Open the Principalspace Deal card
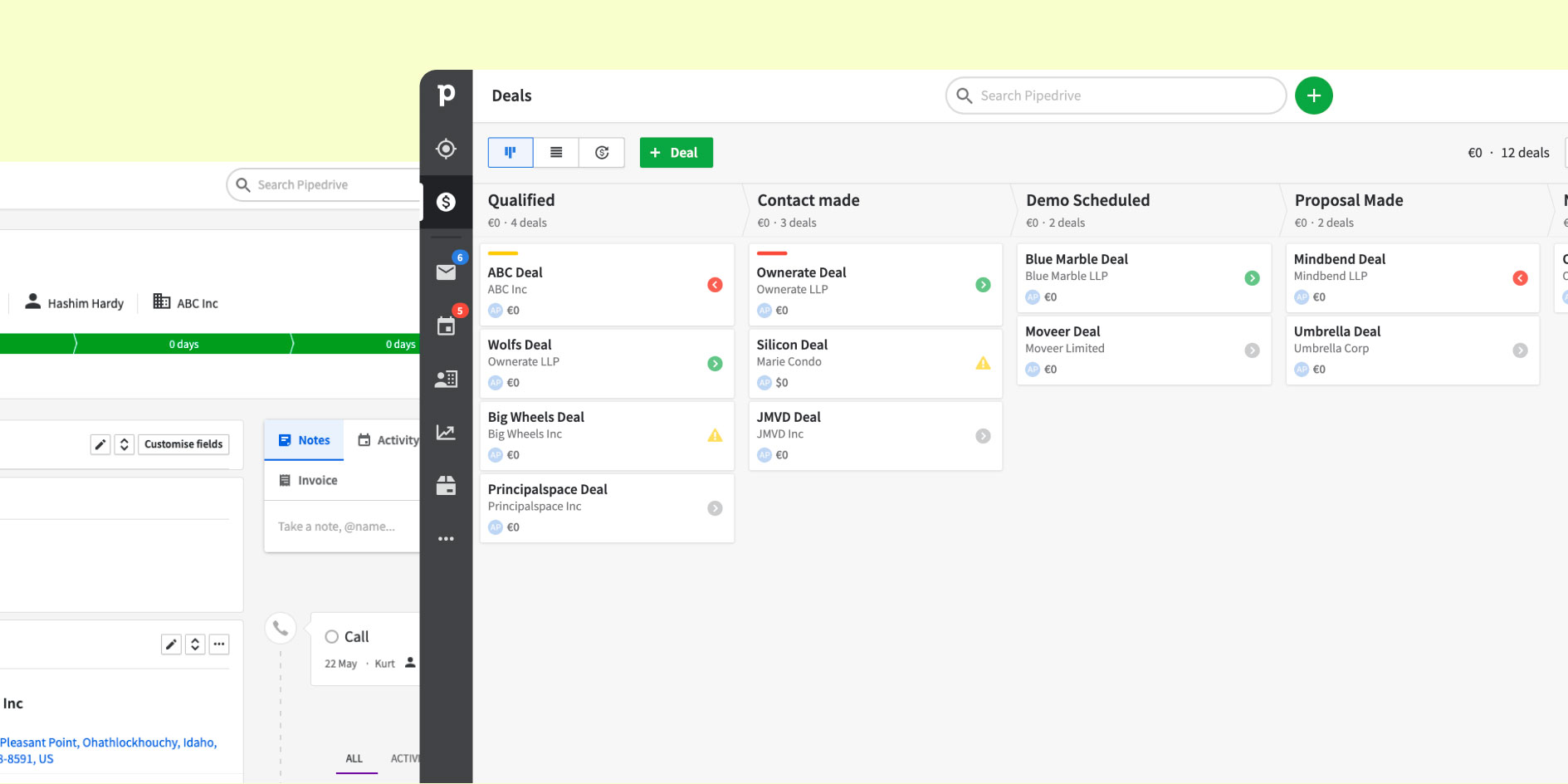1568x784 pixels. click(x=607, y=508)
